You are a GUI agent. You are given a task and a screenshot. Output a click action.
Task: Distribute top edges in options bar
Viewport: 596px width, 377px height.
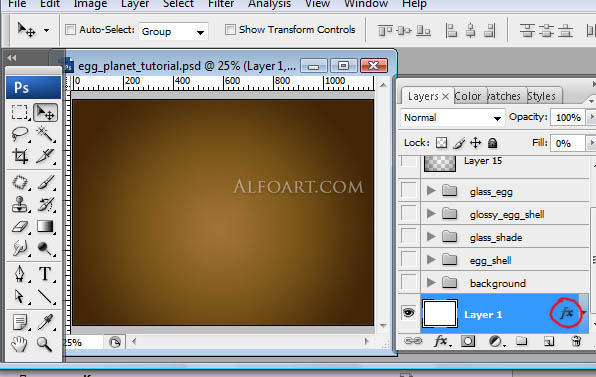(527, 30)
